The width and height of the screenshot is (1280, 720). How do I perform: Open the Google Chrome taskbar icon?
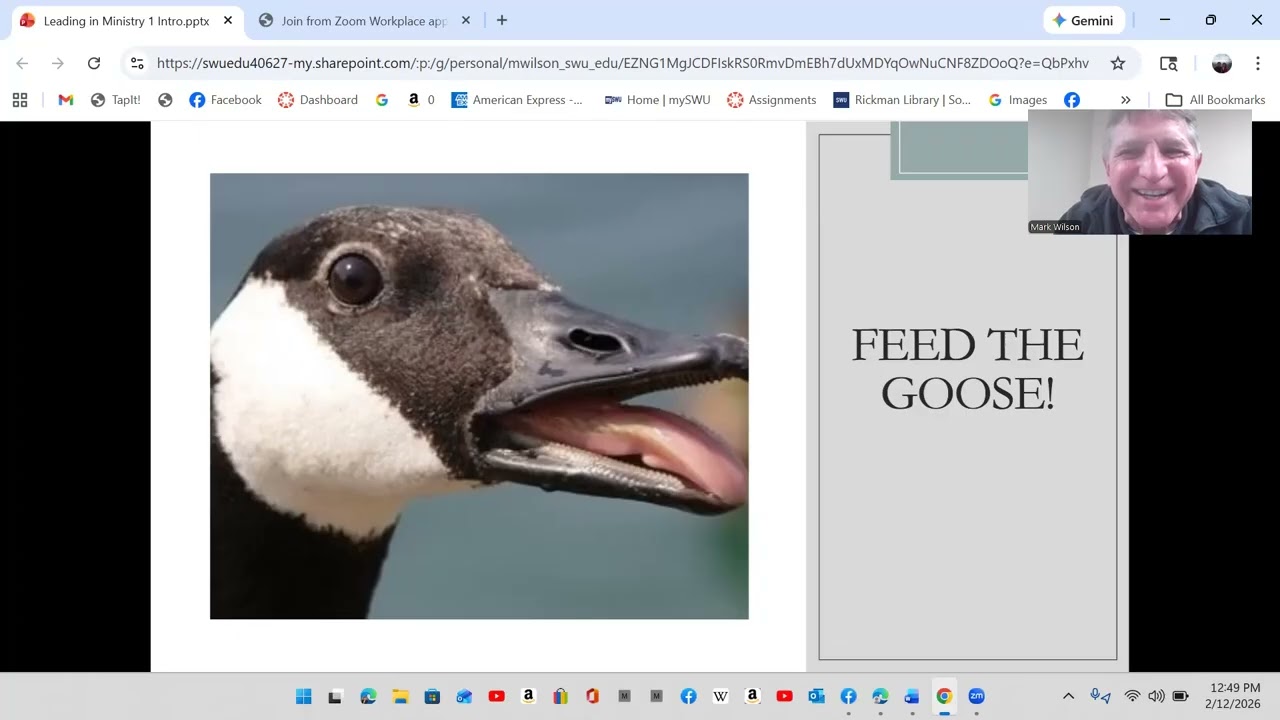coord(944,696)
